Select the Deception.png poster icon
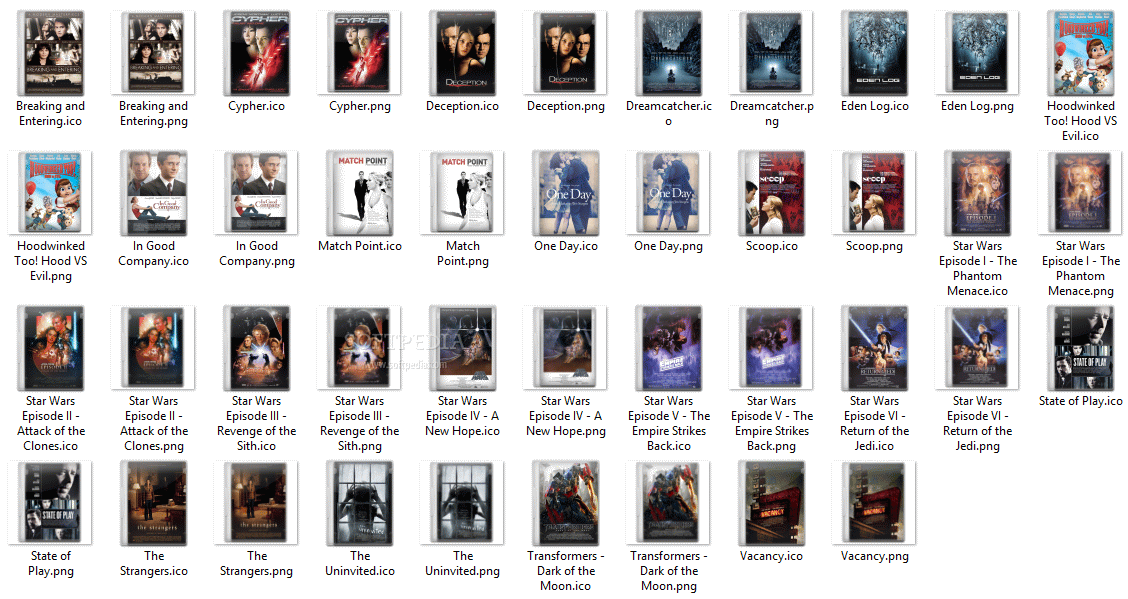 click(565, 52)
